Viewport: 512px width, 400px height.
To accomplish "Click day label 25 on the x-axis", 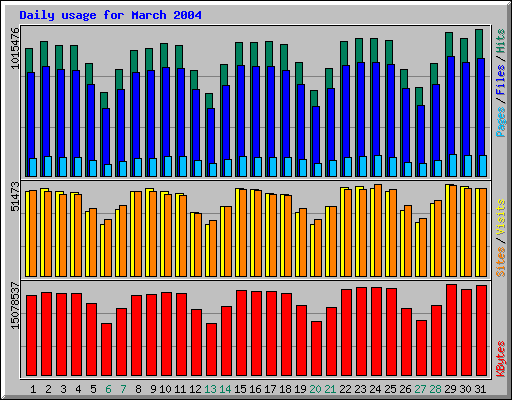I will pos(390,389).
